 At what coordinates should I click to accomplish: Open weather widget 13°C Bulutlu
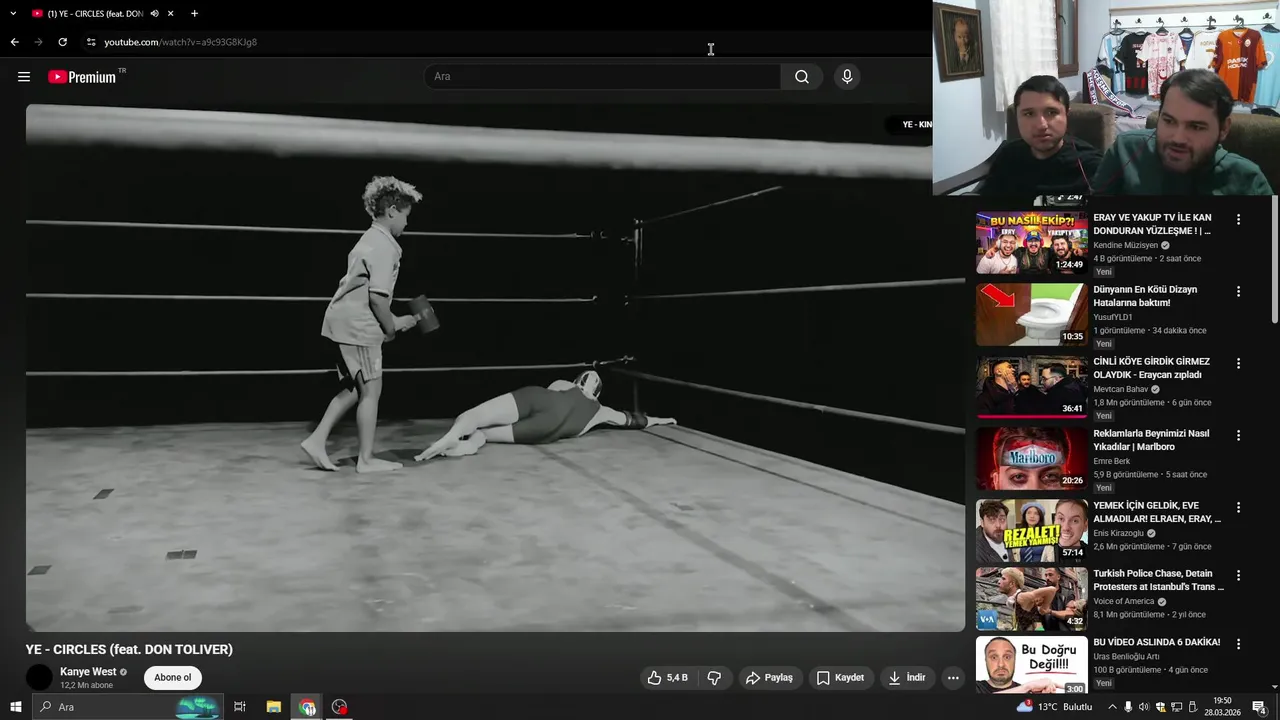click(1056, 707)
